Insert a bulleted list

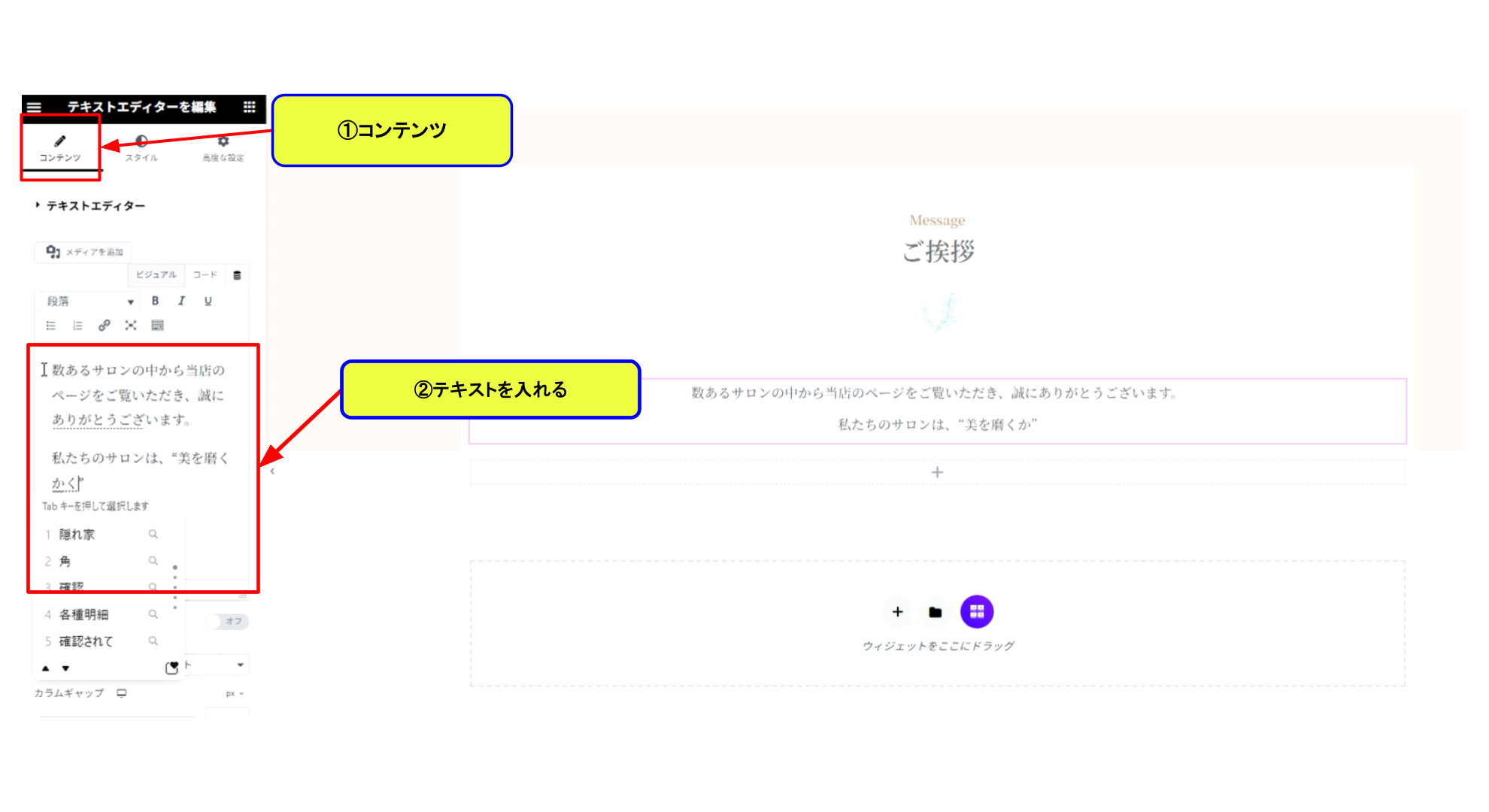pos(51,326)
